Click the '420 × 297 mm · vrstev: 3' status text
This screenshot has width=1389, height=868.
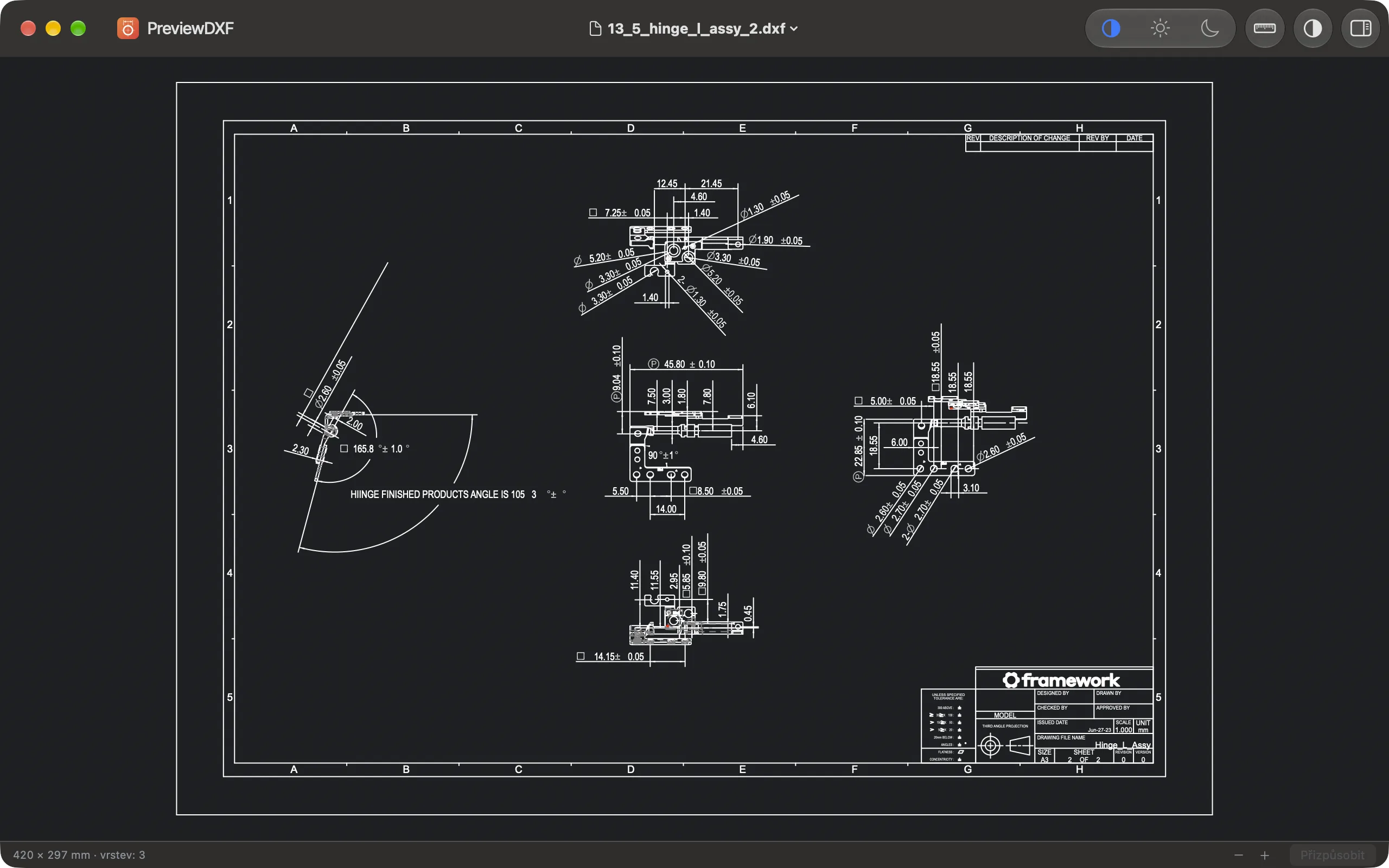pyautogui.click(x=79, y=855)
